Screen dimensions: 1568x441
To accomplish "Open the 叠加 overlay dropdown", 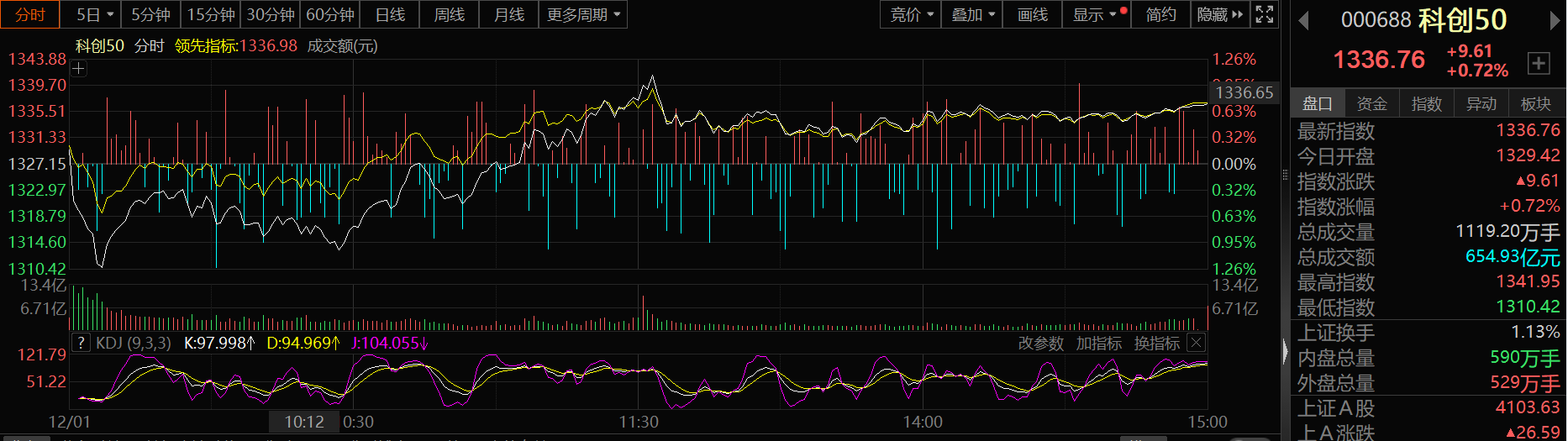I will click(x=972, y=14).
